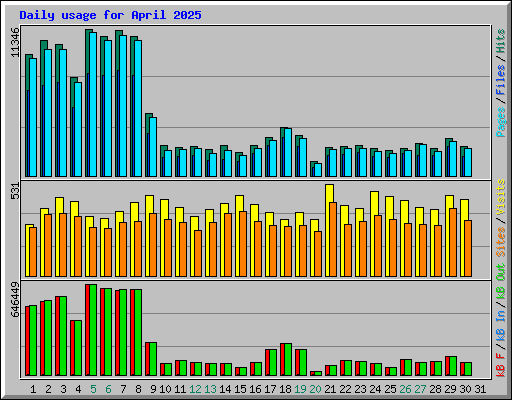Click day label 31 on the x-axis
The width and height of the screenshot is (512, 400).
[480, 389]
